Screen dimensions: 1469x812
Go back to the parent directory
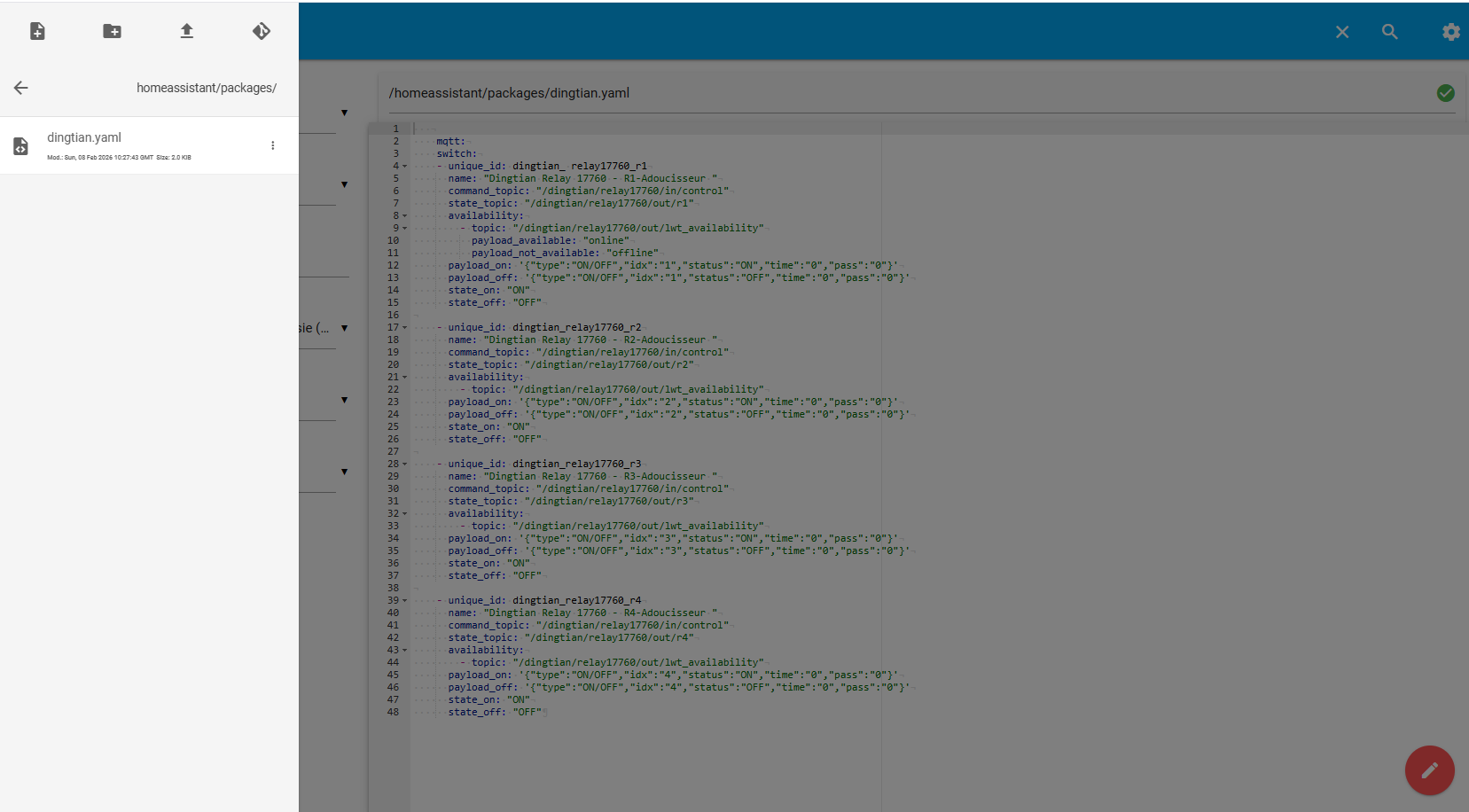pyautogui.click(x=21, y=88)
